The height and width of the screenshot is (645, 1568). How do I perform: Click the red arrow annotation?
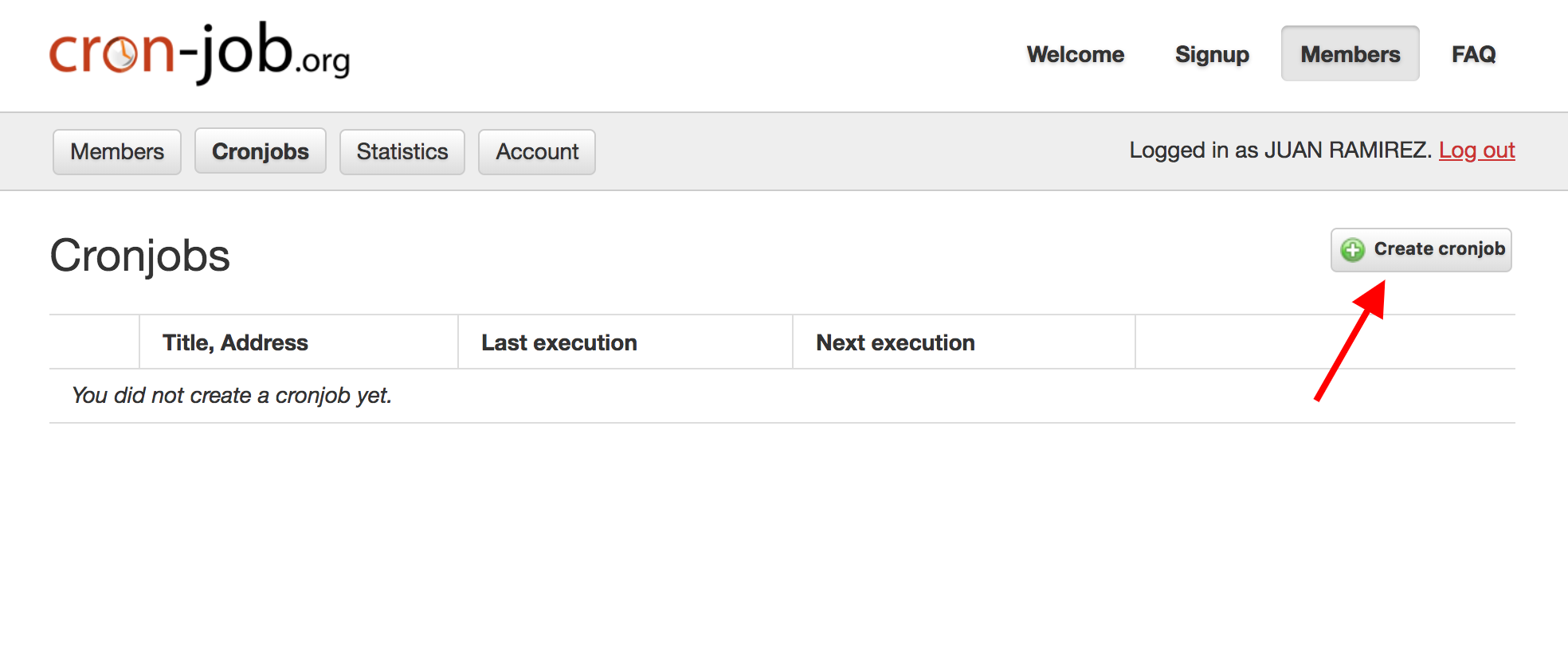(1350, 341)
